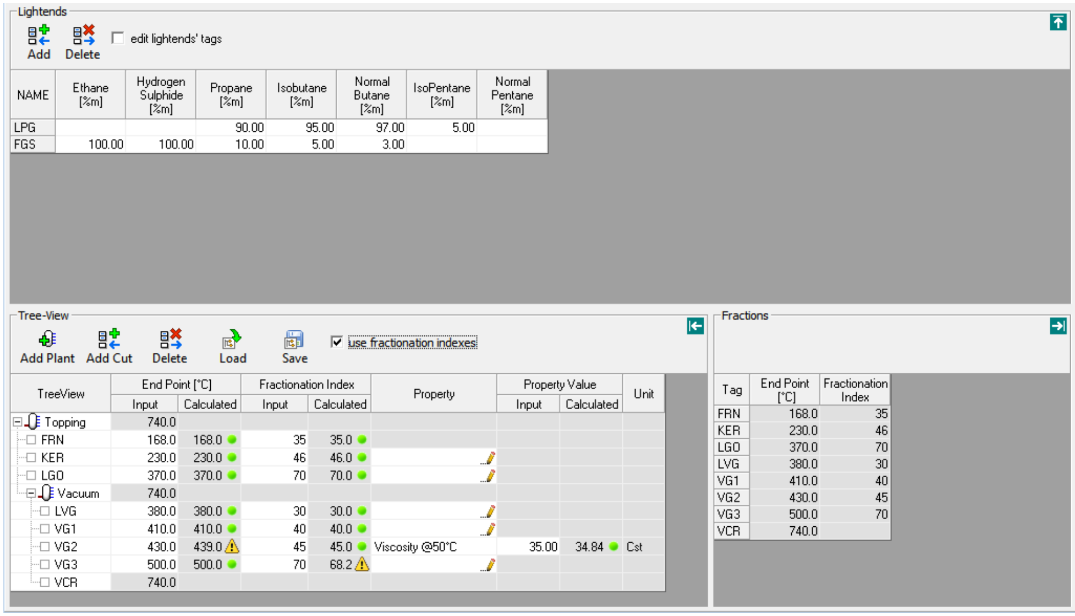
Task: Click Property column header in Tree-View
Action: 433,394
